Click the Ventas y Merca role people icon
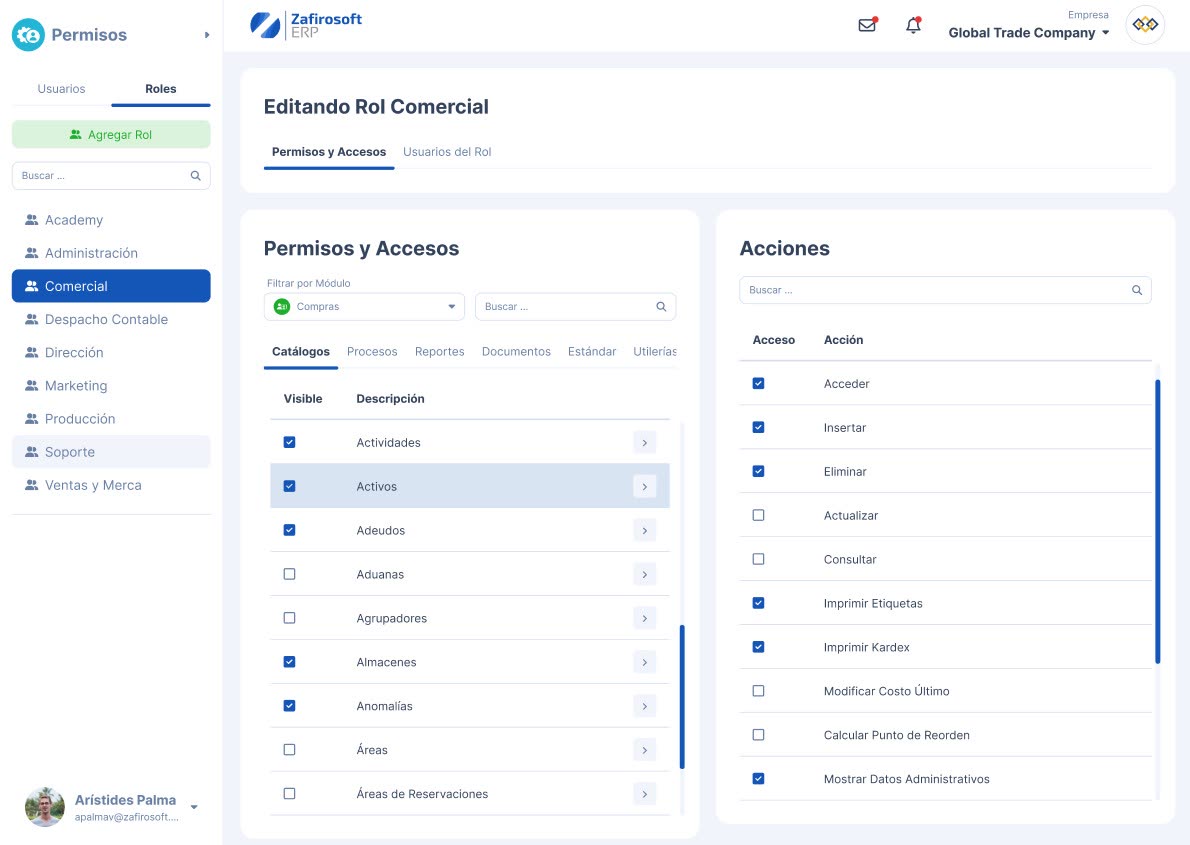This screenshot has height=845, width=1190. coord(31,485)
